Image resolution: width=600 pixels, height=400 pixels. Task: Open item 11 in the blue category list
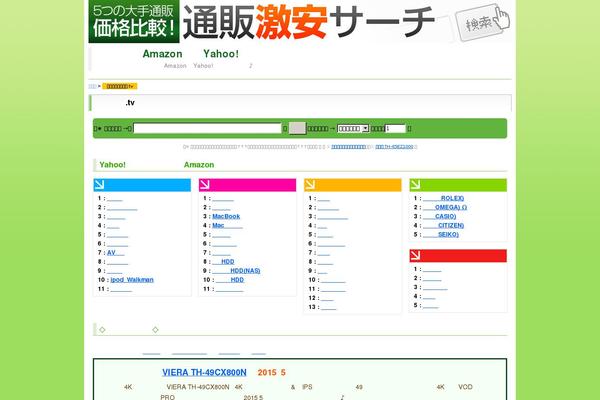pyautogui.click(x=121, y=289)
